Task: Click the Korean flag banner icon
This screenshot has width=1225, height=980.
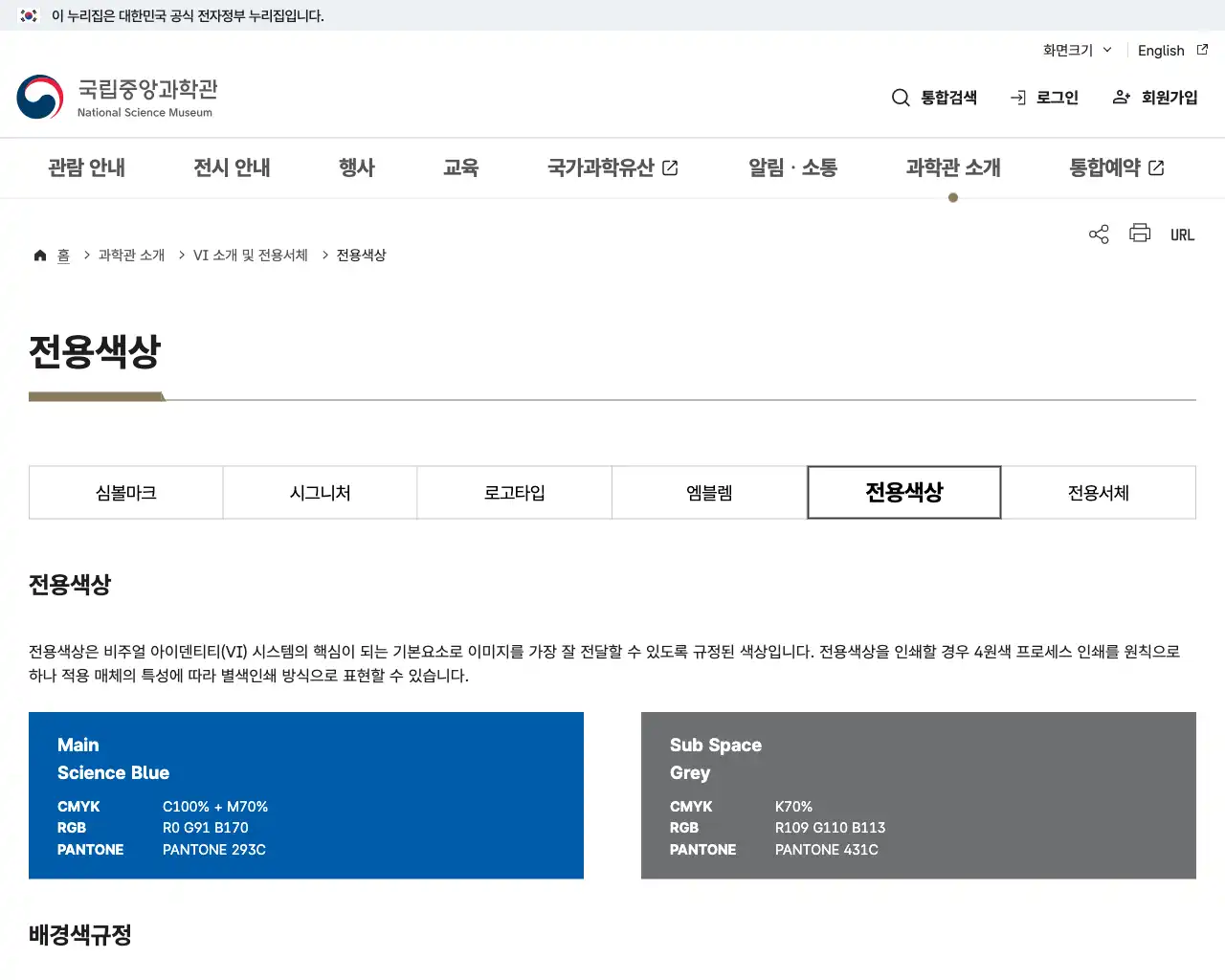Action: click(x=26, y=15)
